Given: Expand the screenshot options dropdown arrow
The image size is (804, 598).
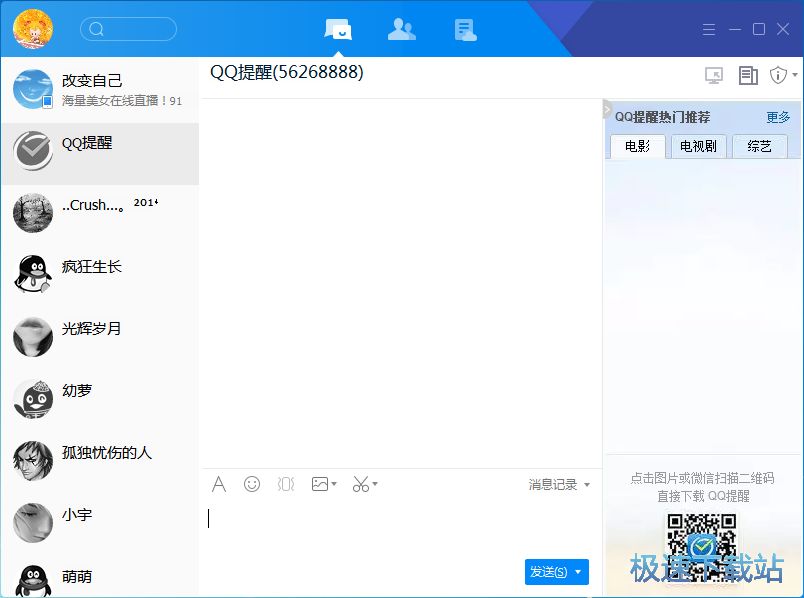Looking at the screenshot, I should click(375, 484).
